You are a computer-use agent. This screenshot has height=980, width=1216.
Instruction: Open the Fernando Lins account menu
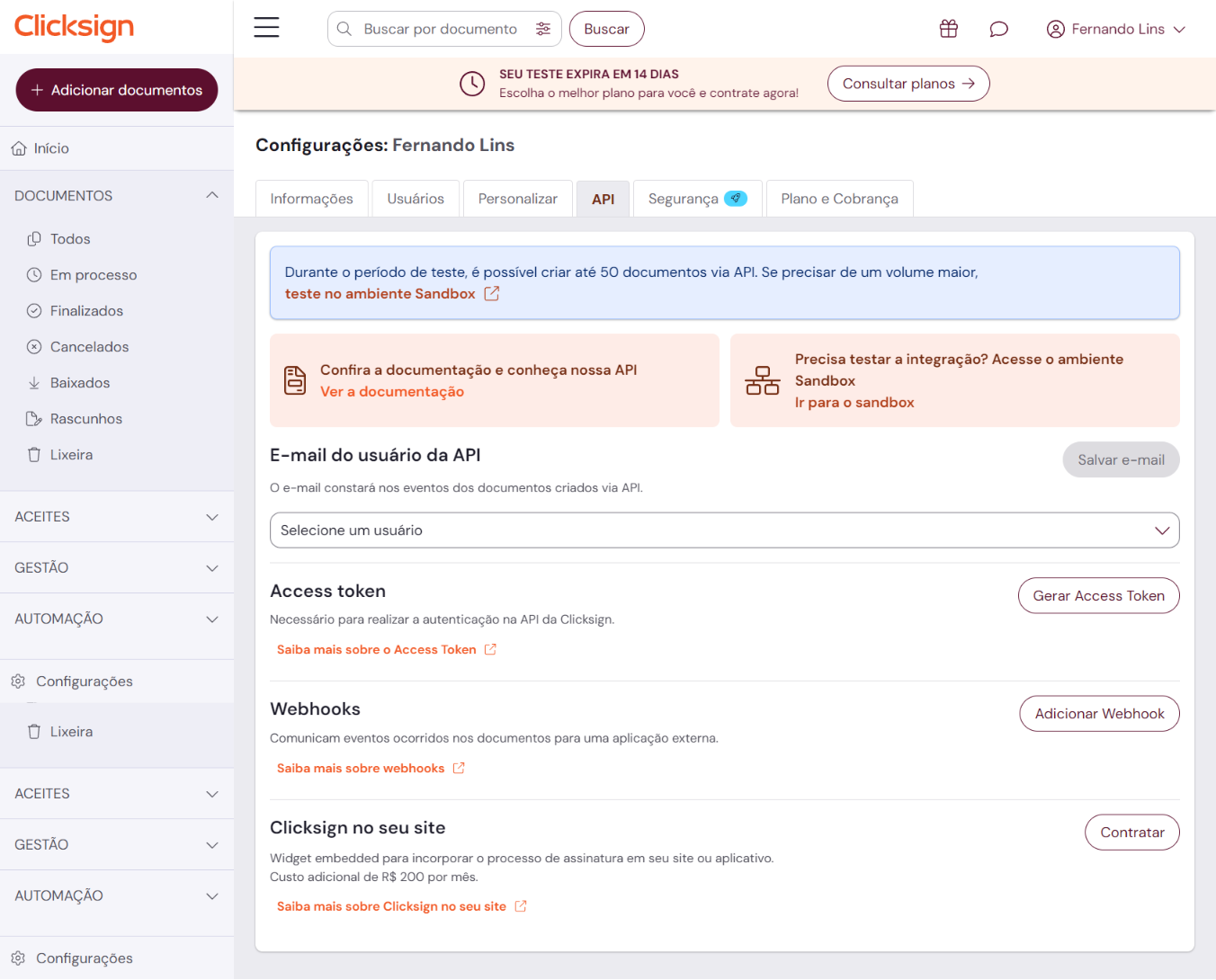coord(1115,29)
